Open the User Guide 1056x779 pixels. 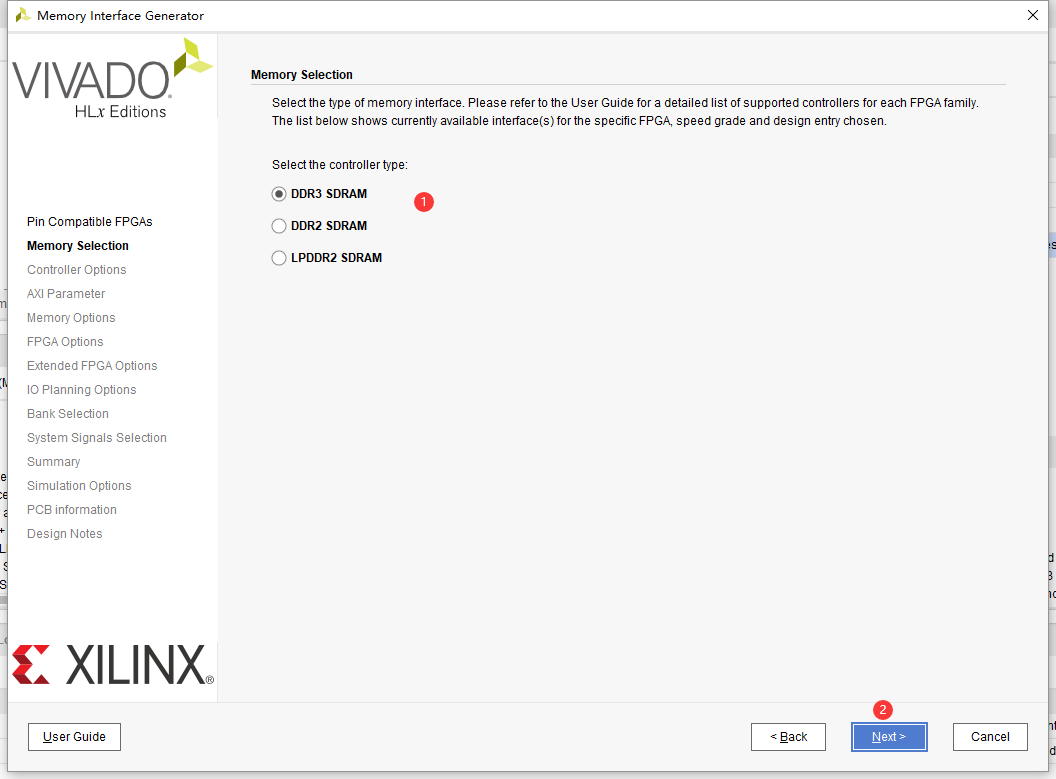tap(74, 737)
